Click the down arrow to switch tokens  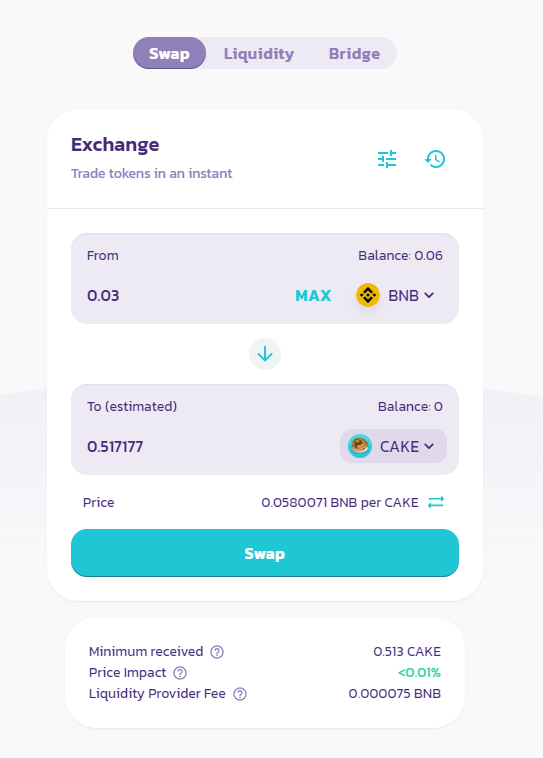265,354
